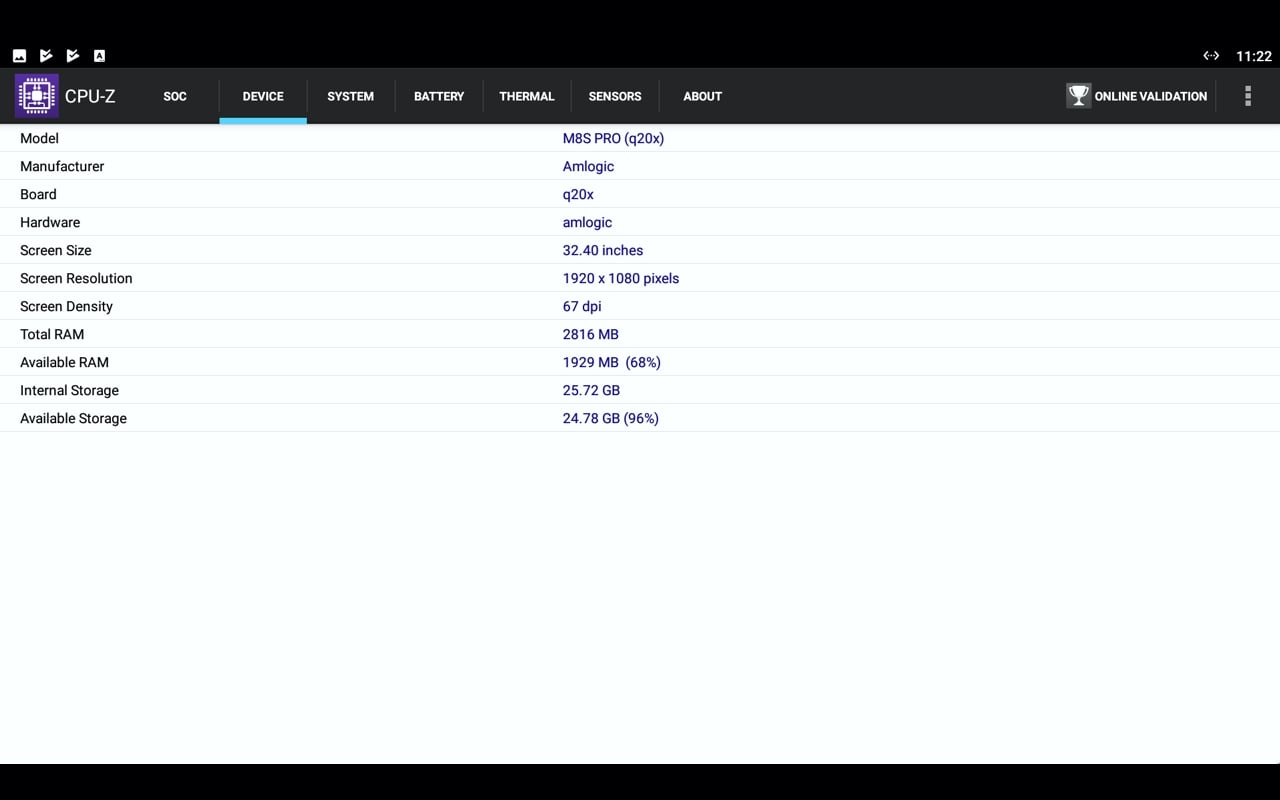Select the lowercase "amlogic" hardware value
Viewport: 1280px width, 800px height.
(587, 222)
